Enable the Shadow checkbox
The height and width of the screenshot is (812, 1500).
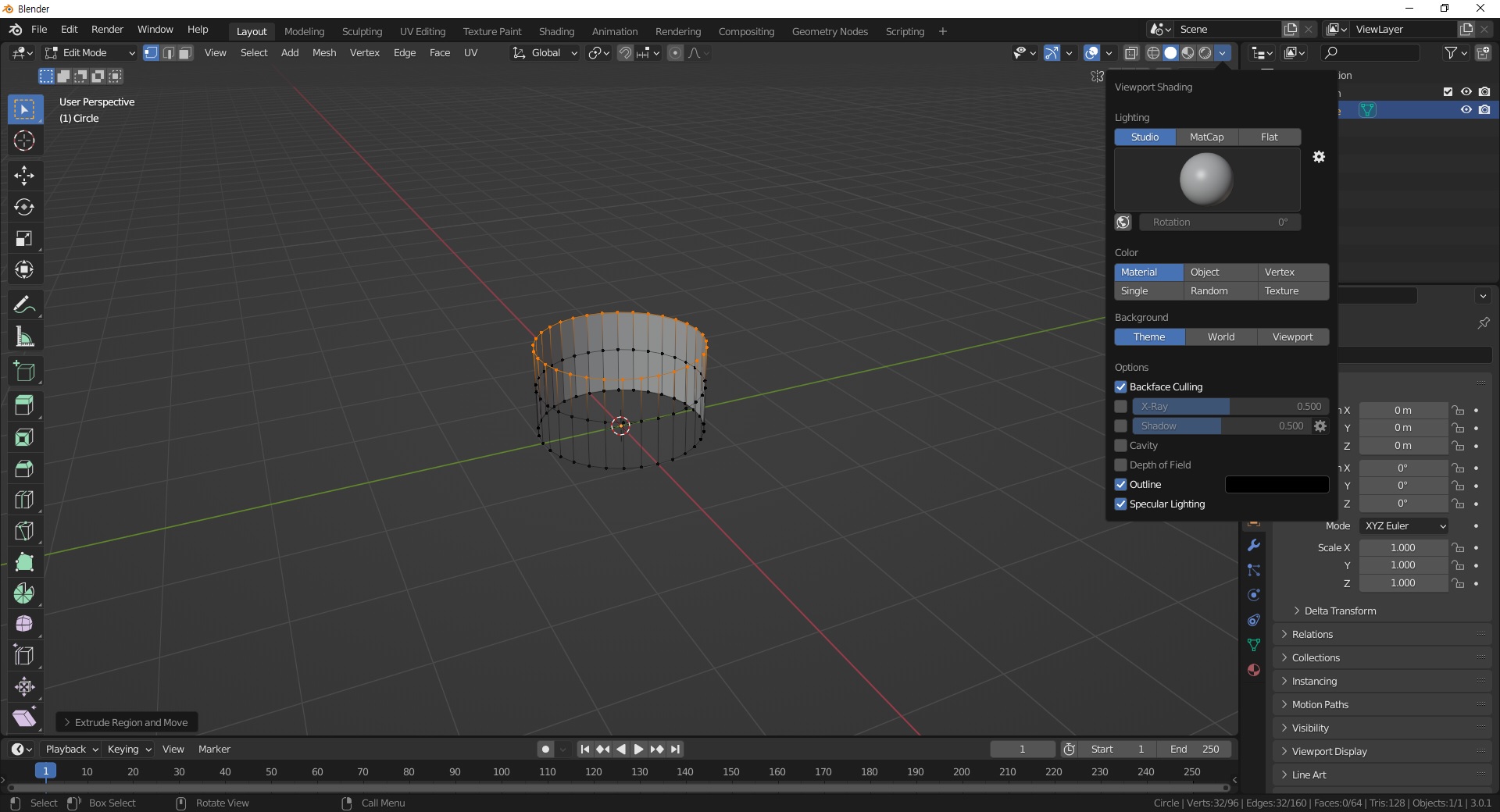[1121, 426]
